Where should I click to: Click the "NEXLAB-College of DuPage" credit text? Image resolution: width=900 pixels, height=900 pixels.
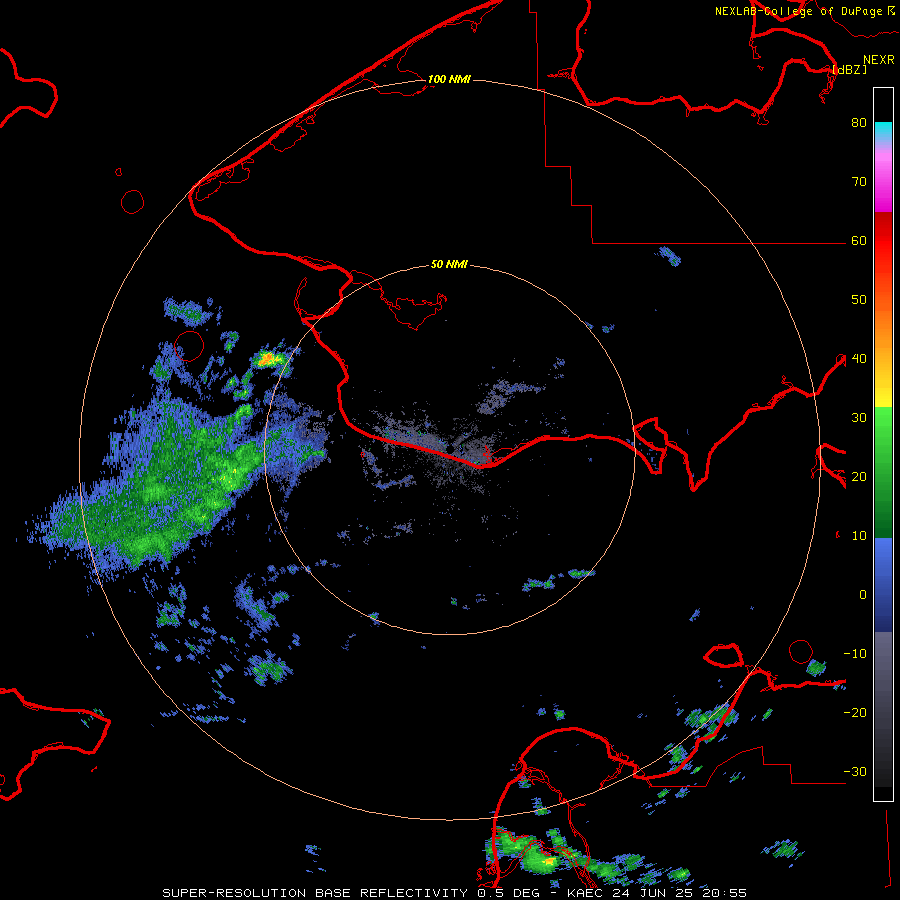[x=798, y=11]
